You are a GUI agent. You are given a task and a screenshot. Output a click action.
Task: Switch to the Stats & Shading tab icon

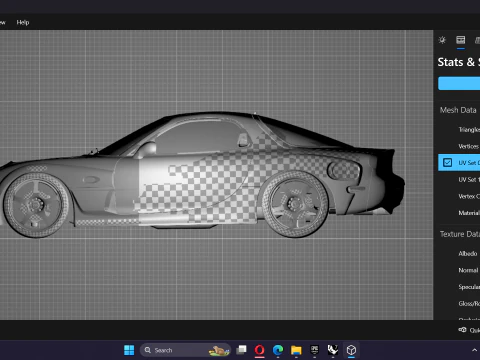pos(461,40)
